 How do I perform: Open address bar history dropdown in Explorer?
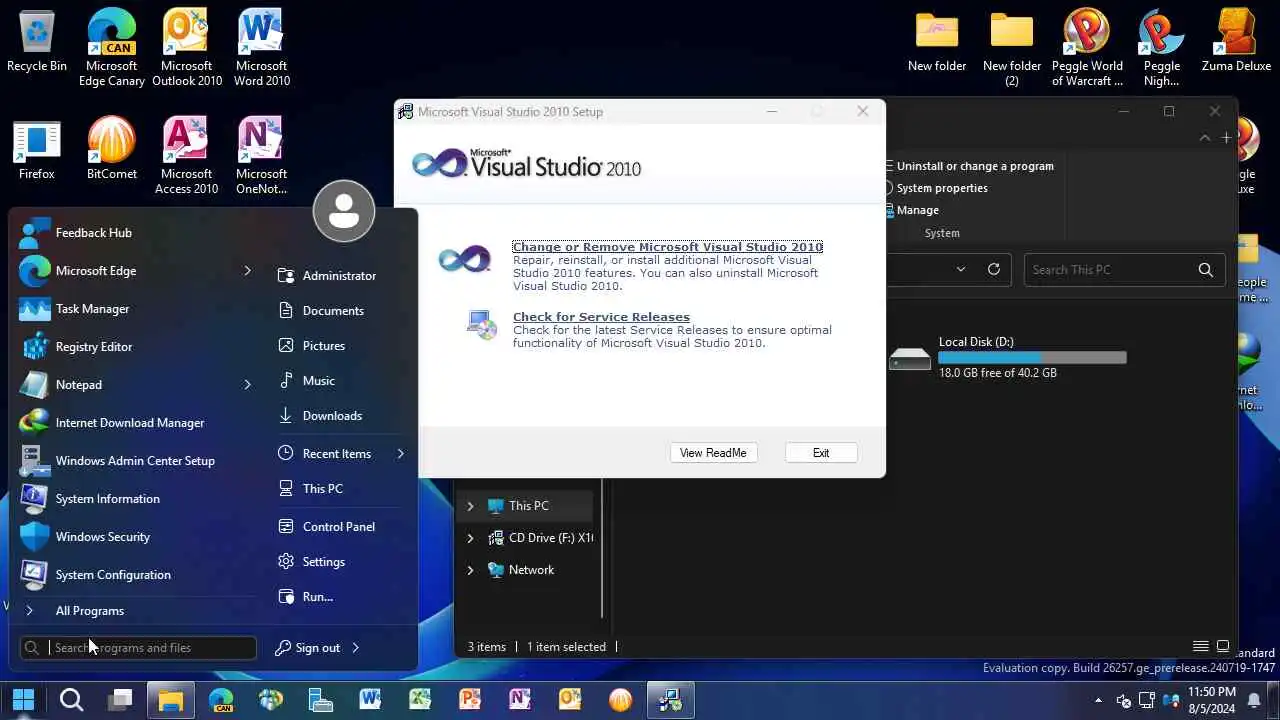[961, 269]
